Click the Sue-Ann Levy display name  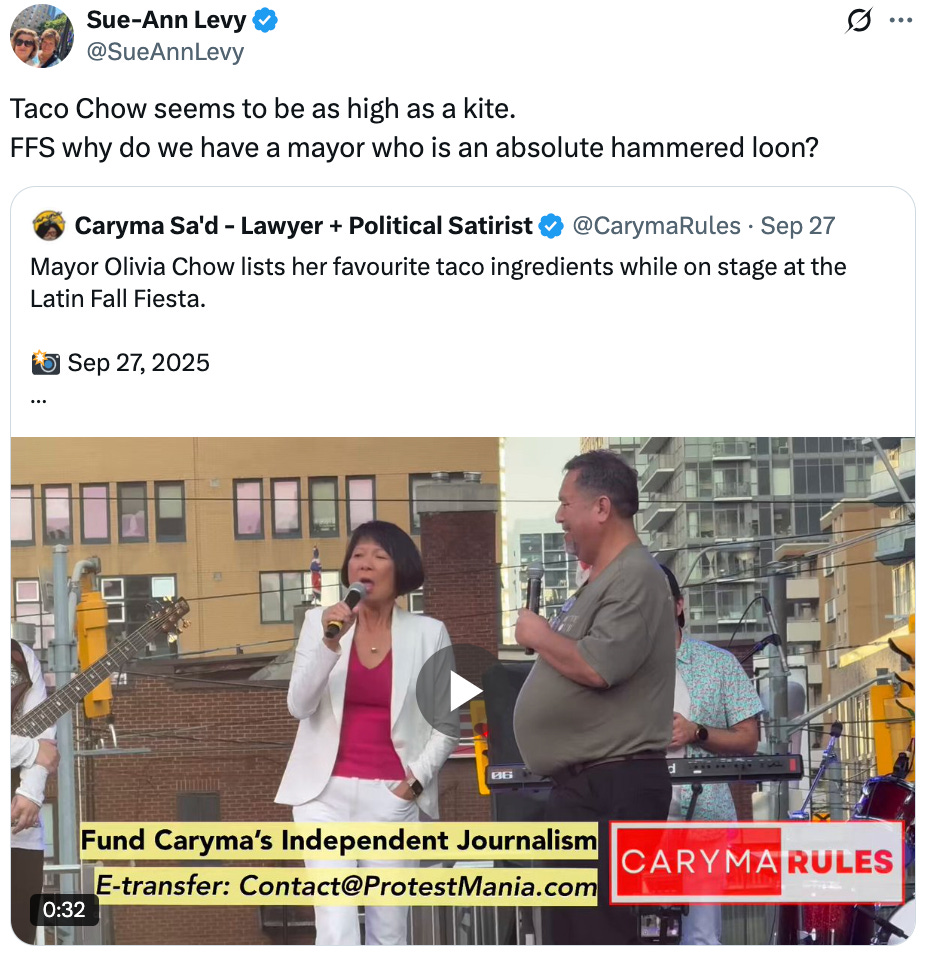pos(166,20)
